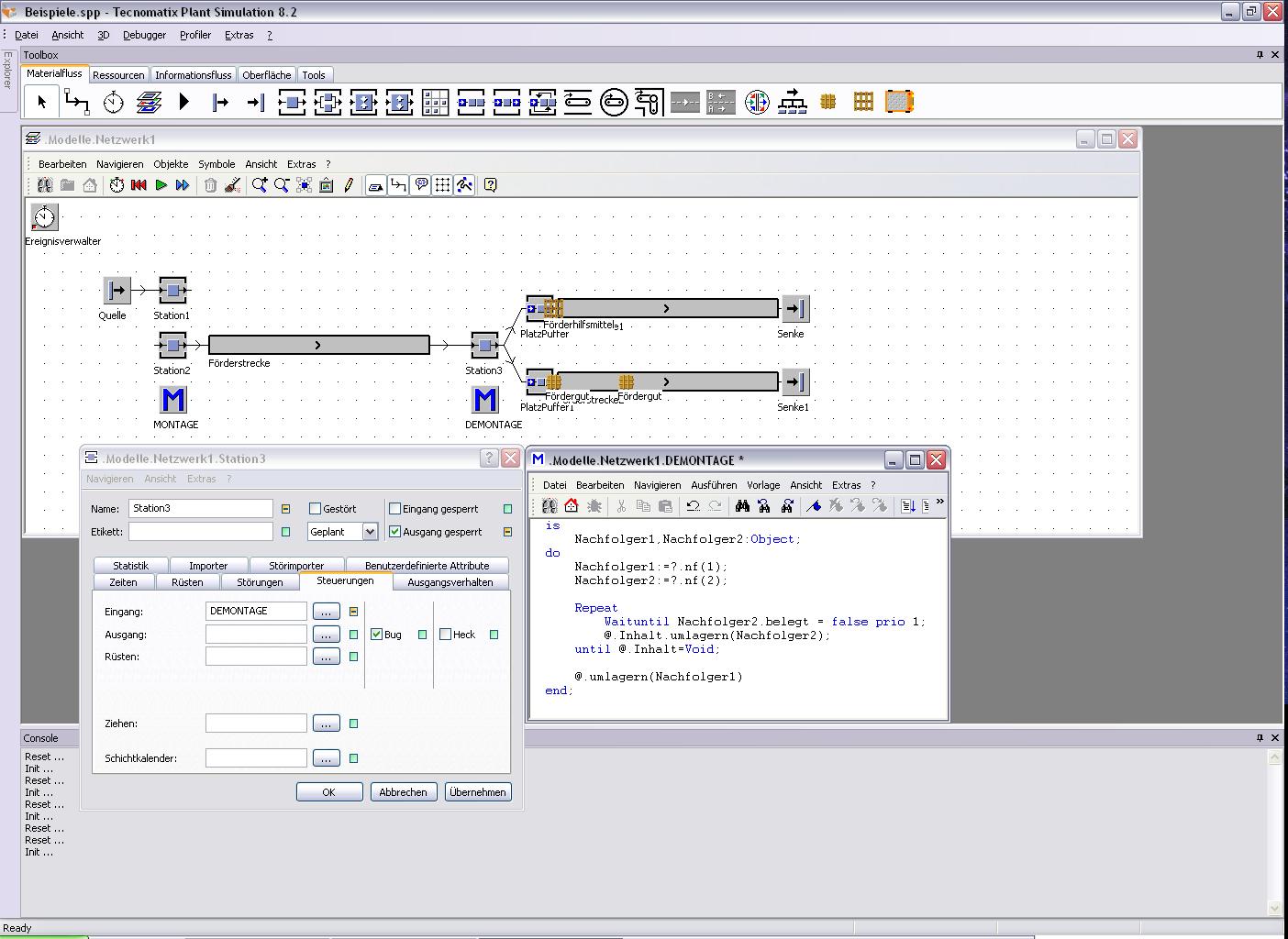
Task: Click the undo arrow in DEMONTAGE editor
Action: point(693,505)
